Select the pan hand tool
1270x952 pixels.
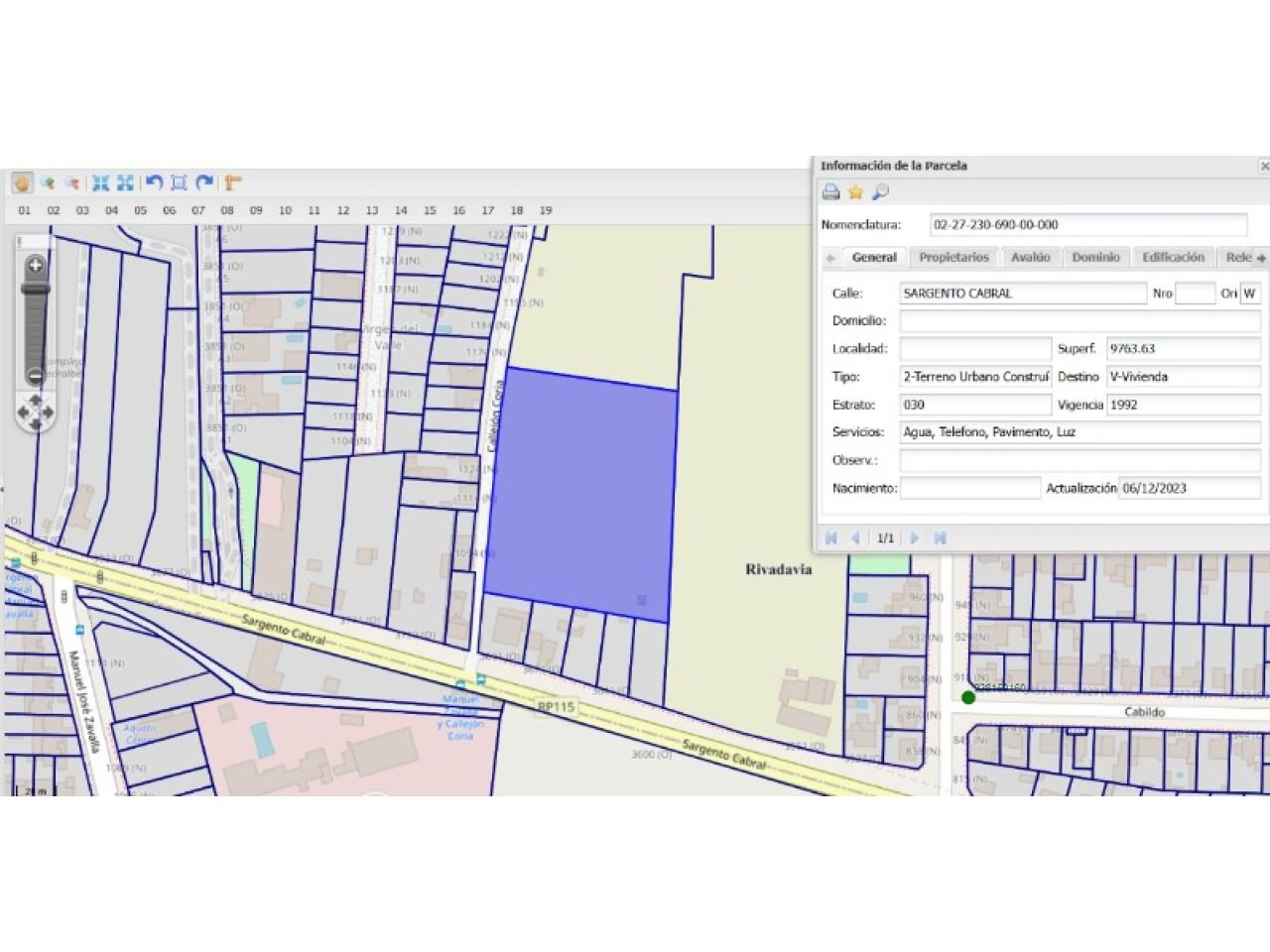click(22, 183)
